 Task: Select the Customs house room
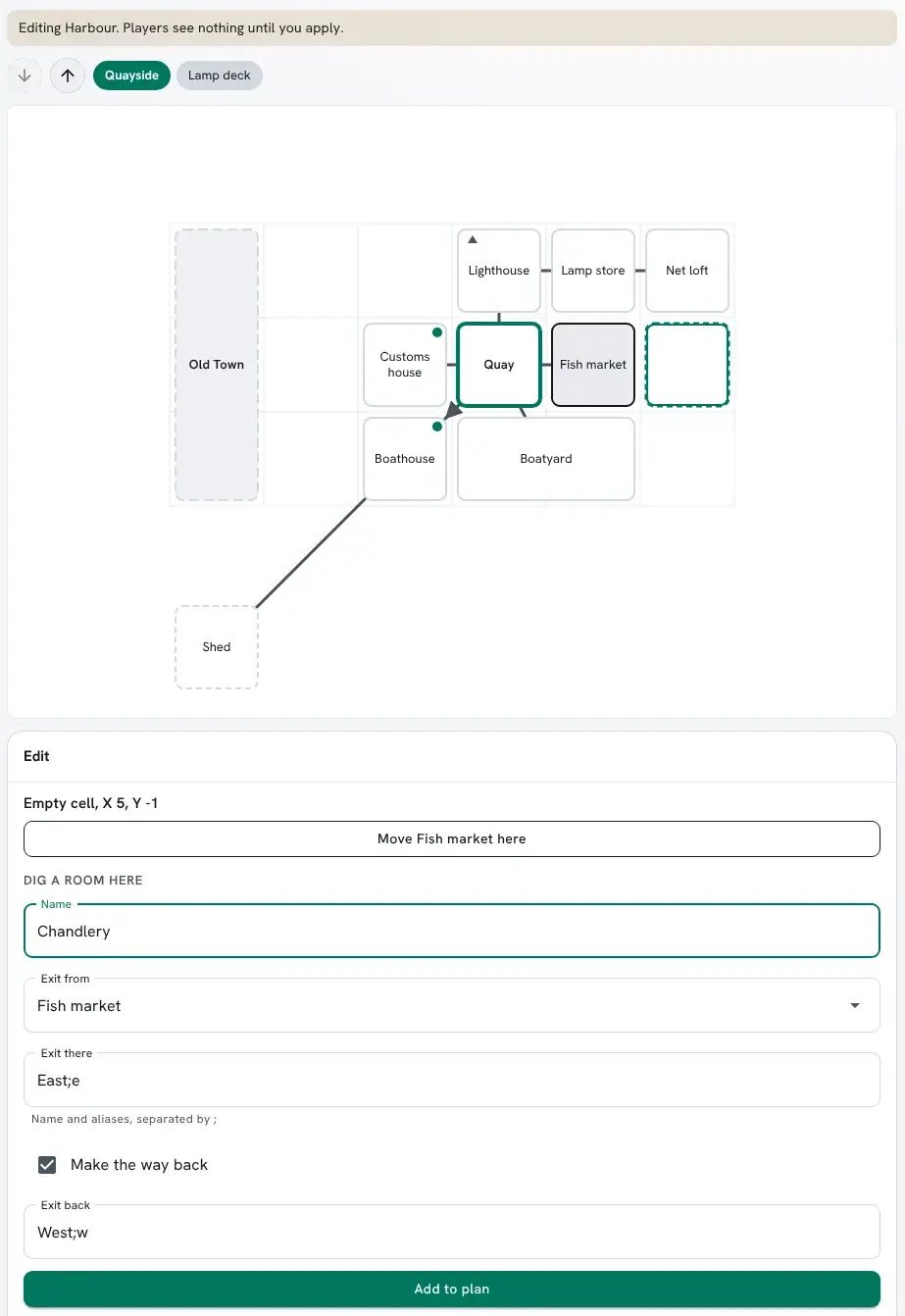pos(405,365)
